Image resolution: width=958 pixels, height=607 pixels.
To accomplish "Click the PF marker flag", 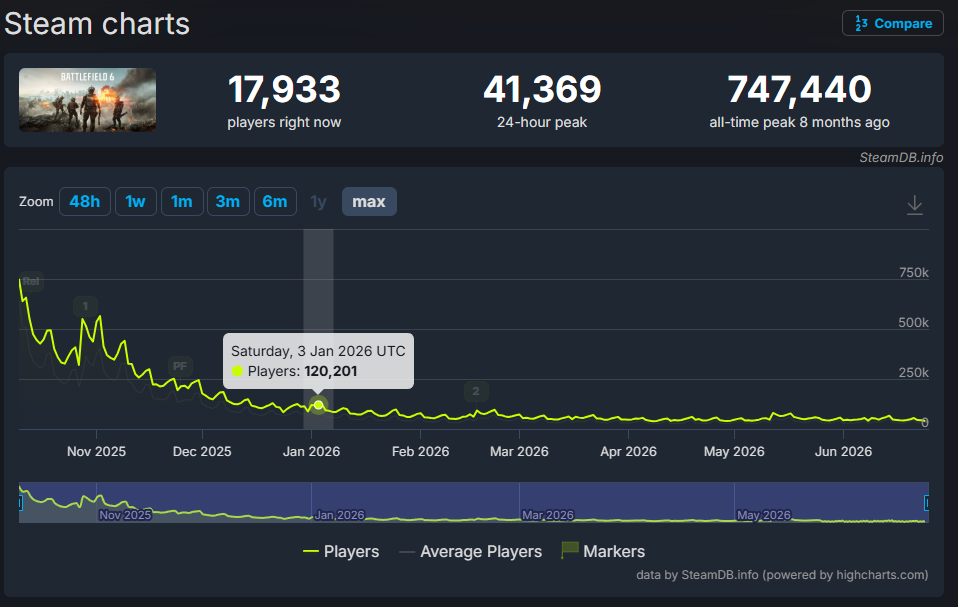I will click(180, 366).
